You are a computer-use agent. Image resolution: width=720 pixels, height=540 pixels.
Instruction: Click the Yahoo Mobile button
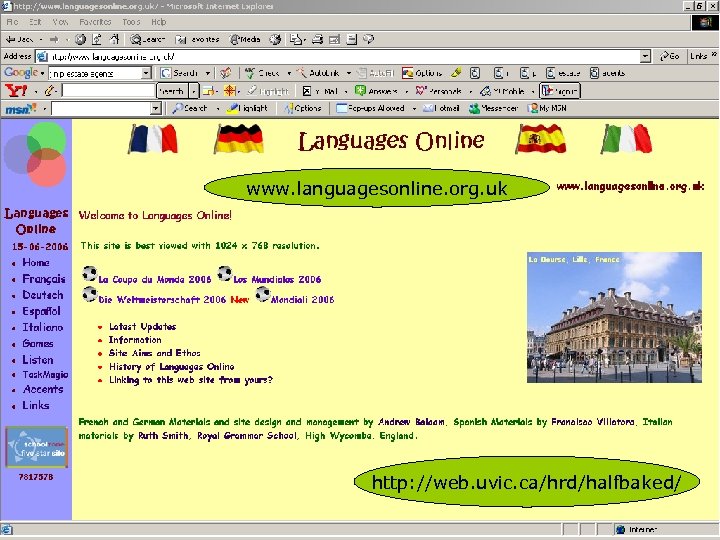pyautogui.click(x=502, y=91)
